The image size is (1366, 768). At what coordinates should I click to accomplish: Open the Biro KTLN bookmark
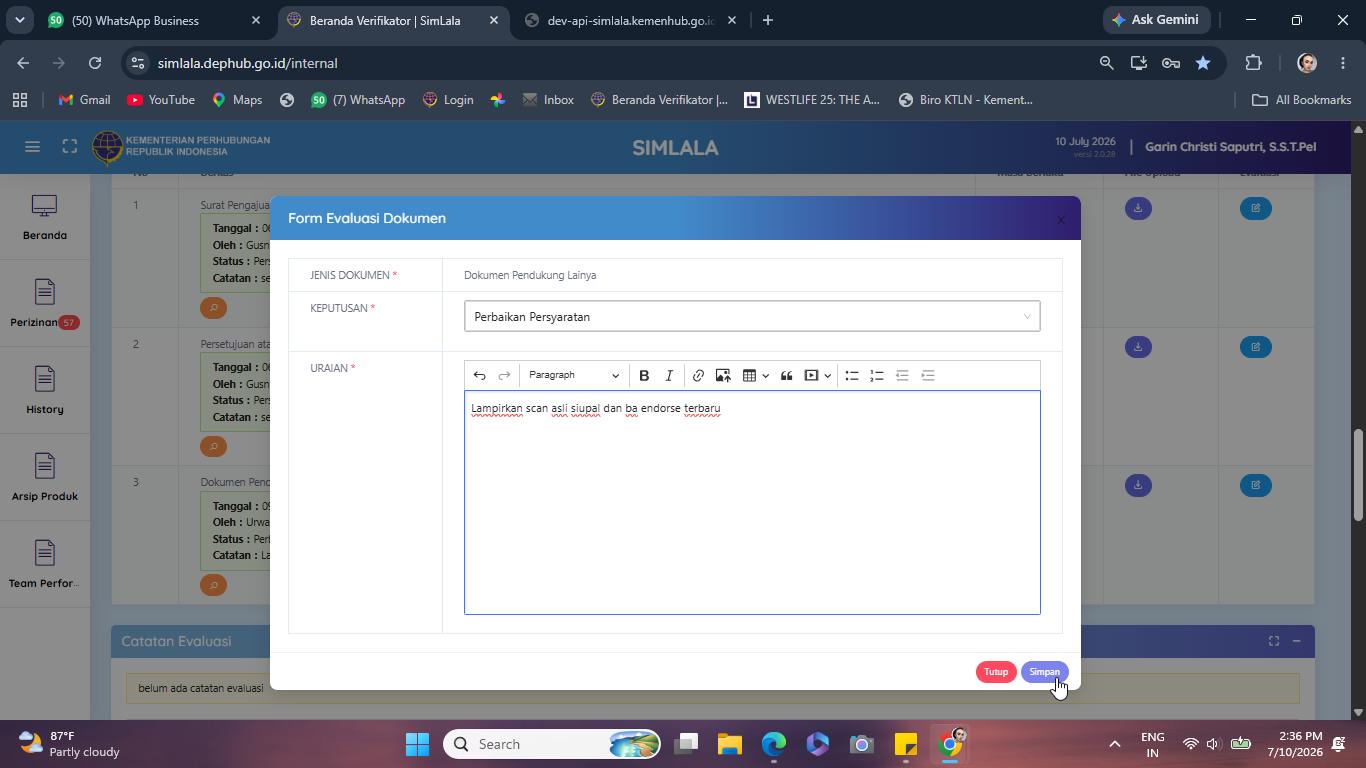click(966, 100)
